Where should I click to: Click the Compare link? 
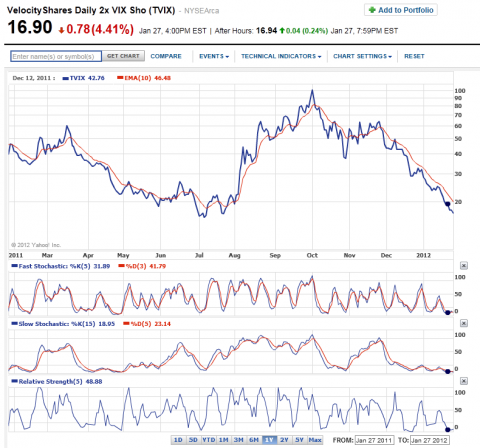[166, 56]
